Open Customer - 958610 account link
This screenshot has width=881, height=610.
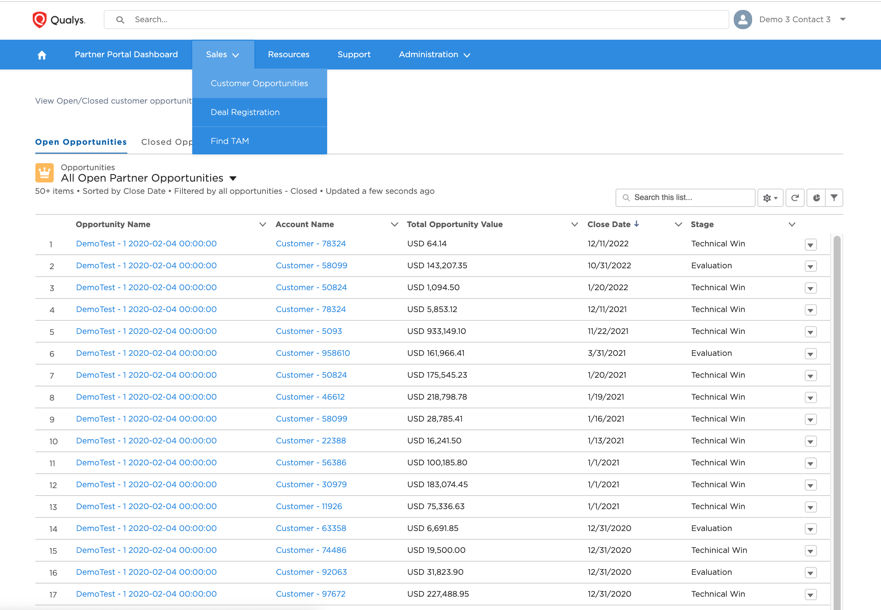[313, 353]
